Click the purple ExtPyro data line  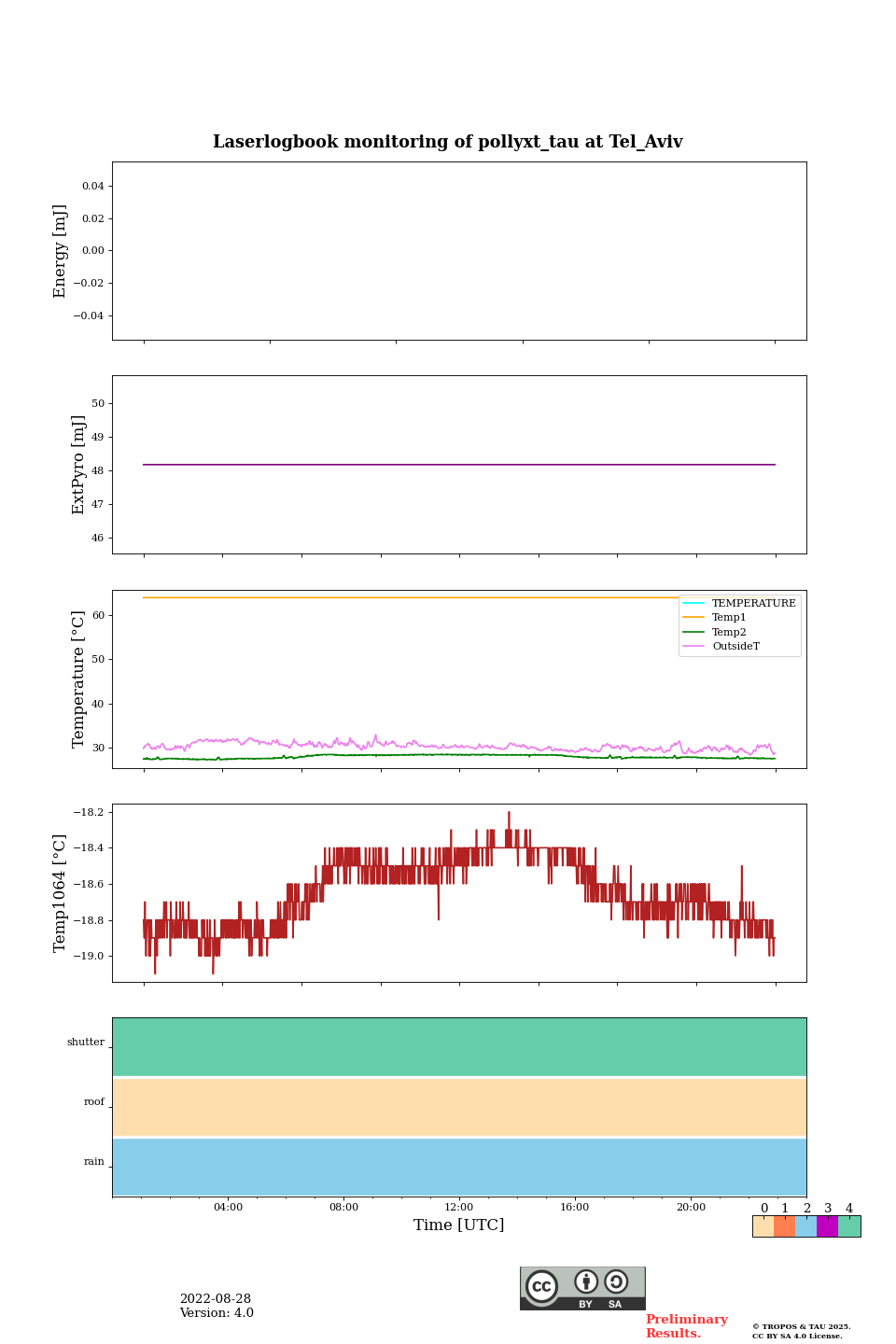point(459,465)
